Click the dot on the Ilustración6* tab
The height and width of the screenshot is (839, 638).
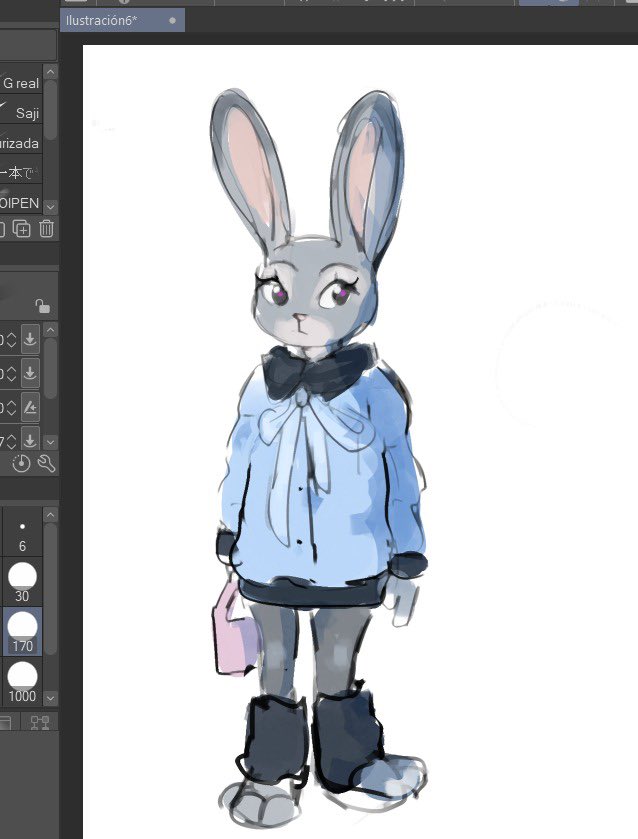click(172, 20)
